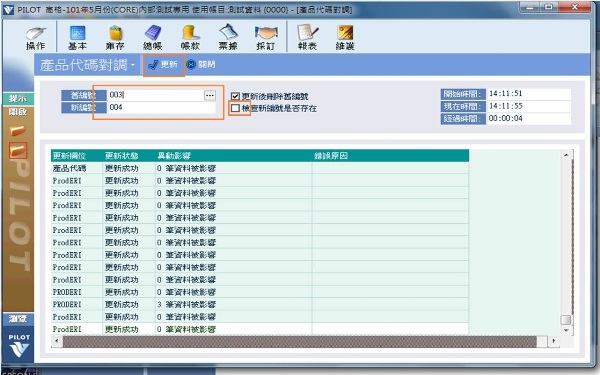Click the 新編號 field containing 004
Screen dimensions: 600x375
(x=161, y=107)
